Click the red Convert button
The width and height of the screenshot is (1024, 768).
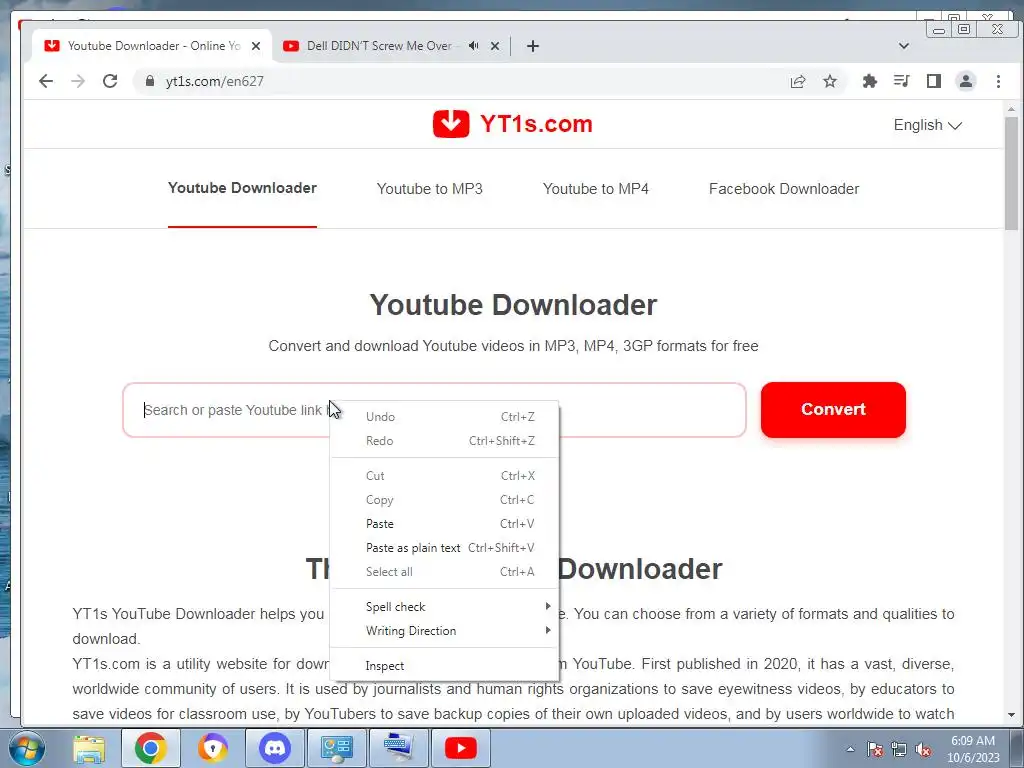point(833,409)
